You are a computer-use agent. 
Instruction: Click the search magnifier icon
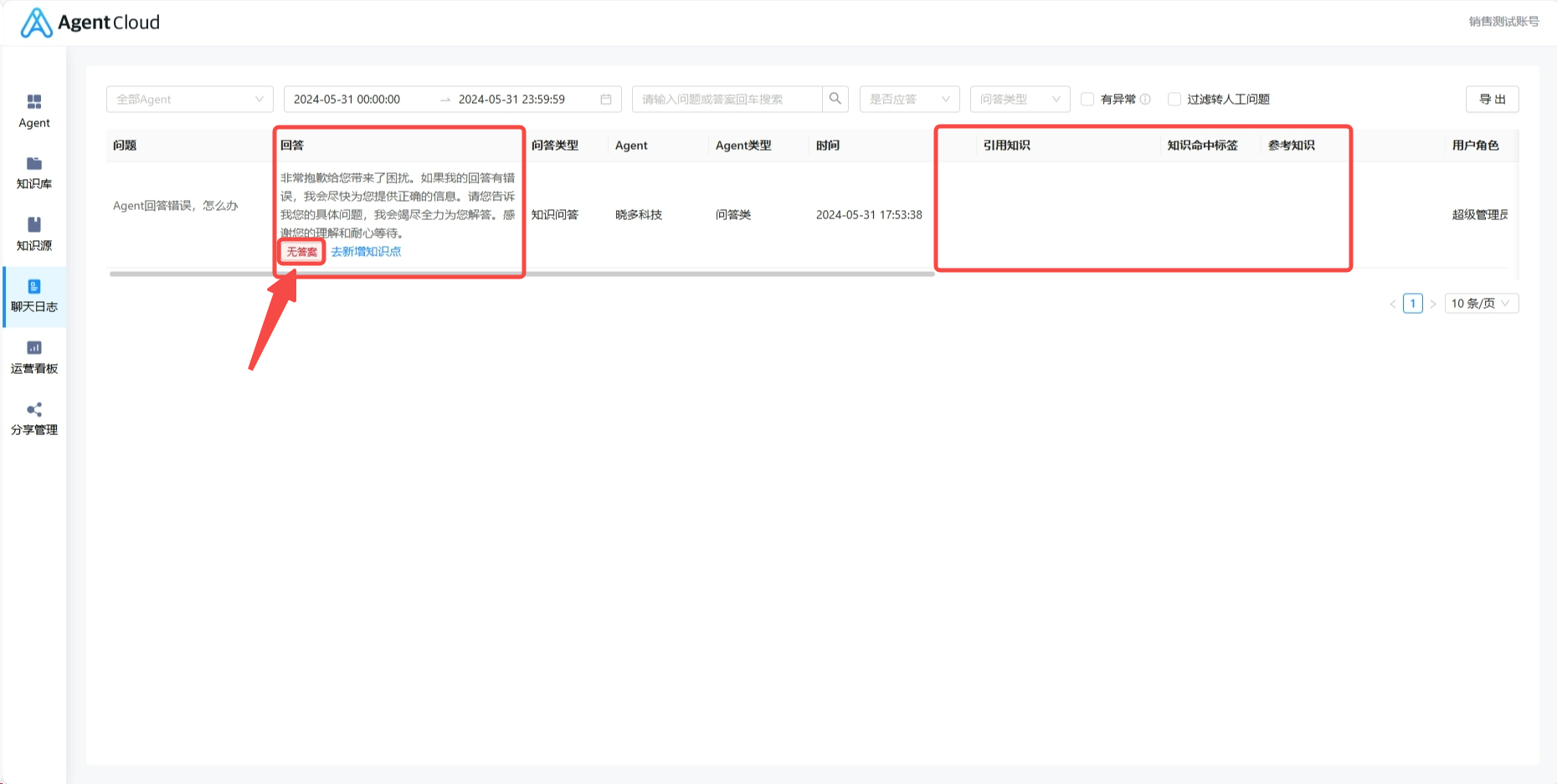[x=835, y=99]
